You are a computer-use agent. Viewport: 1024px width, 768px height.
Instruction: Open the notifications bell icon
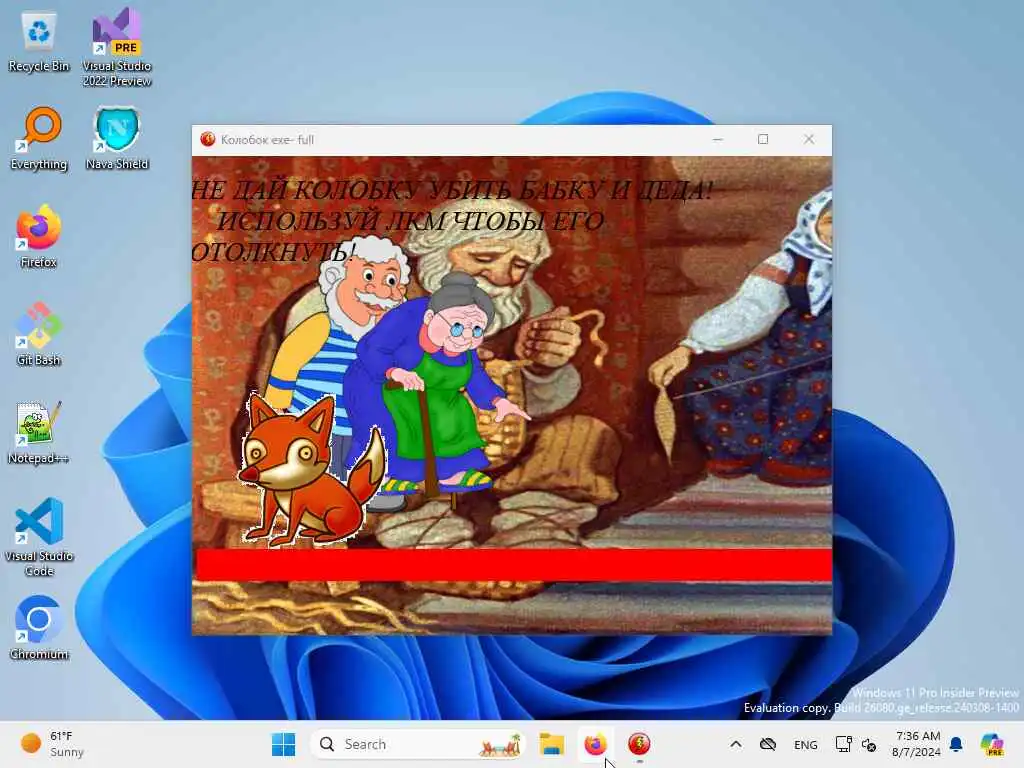coord(956,744)
